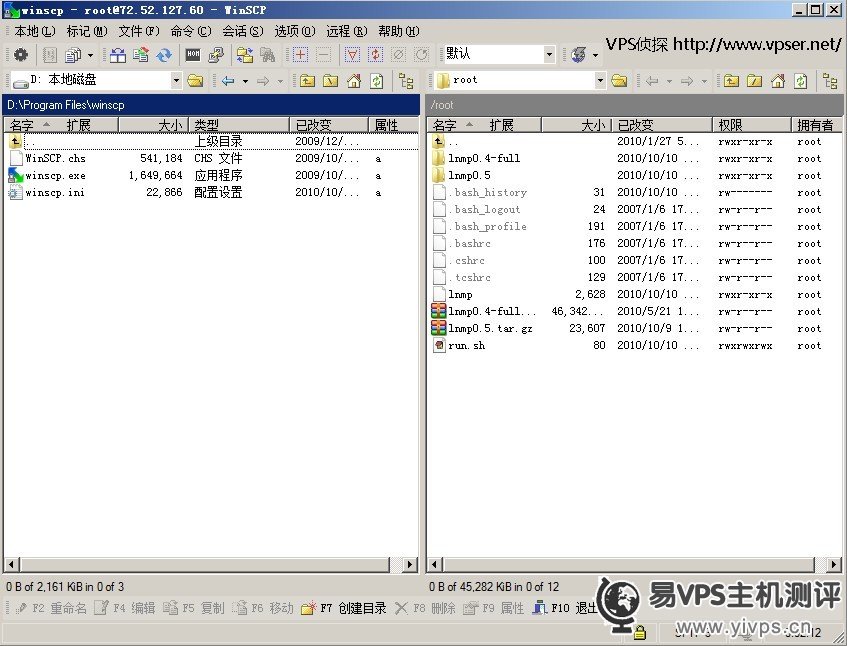Screen dimensions: 847x646
Task: Click F10 退出 button
Action: click(564, 608)
